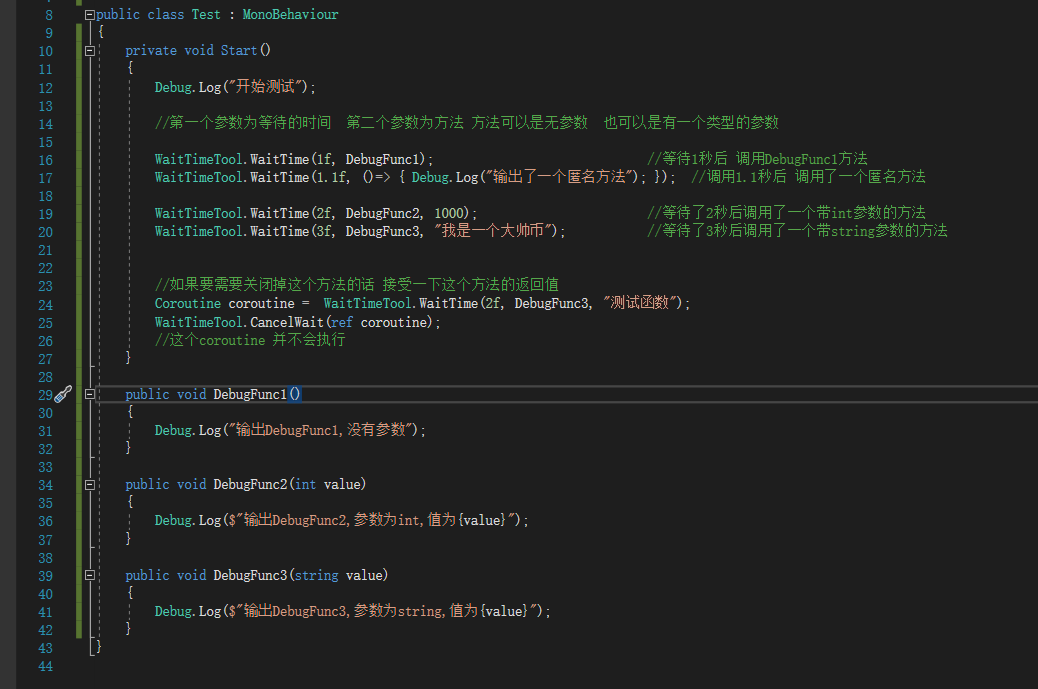Screen dimensions: 1038x689
Task: Click the closing brace on line 43
Action: click(97, 647)
